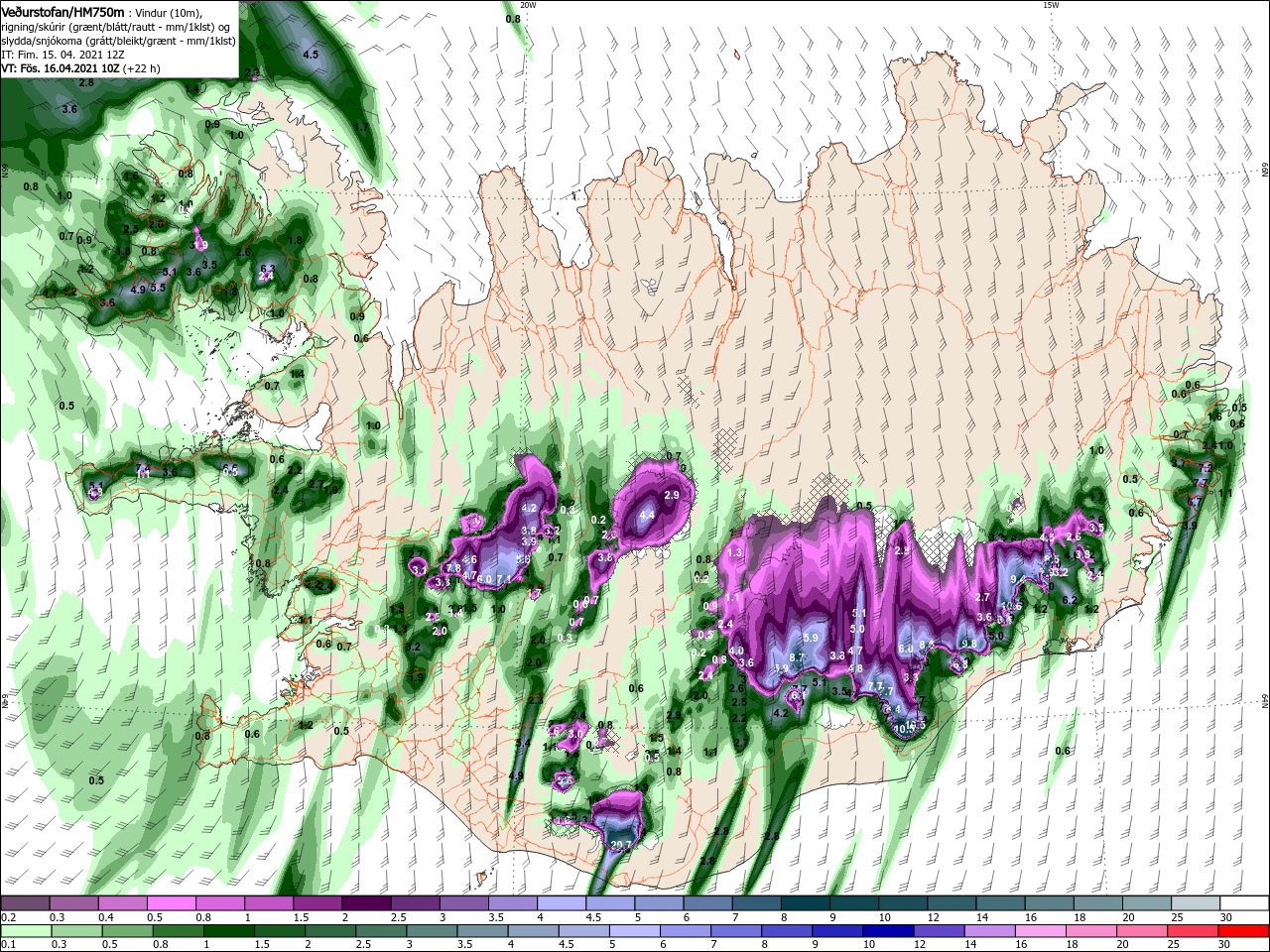The width and height of the screenshot is (1270, 952).
Task: Click the 8.7 precipitation value on the map
Action: [797, 657]
